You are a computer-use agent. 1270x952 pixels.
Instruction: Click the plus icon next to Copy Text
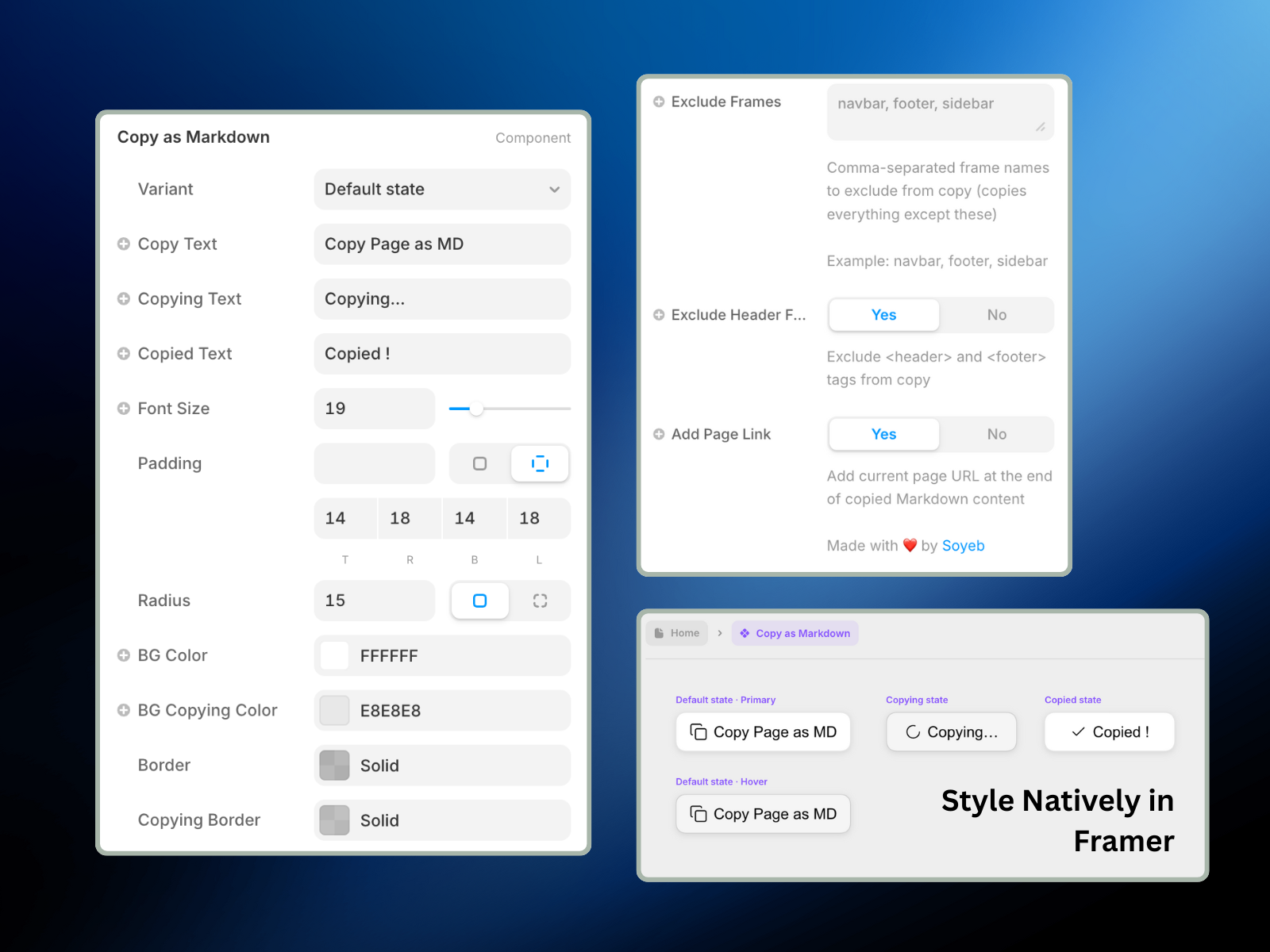tap(125, 244)
